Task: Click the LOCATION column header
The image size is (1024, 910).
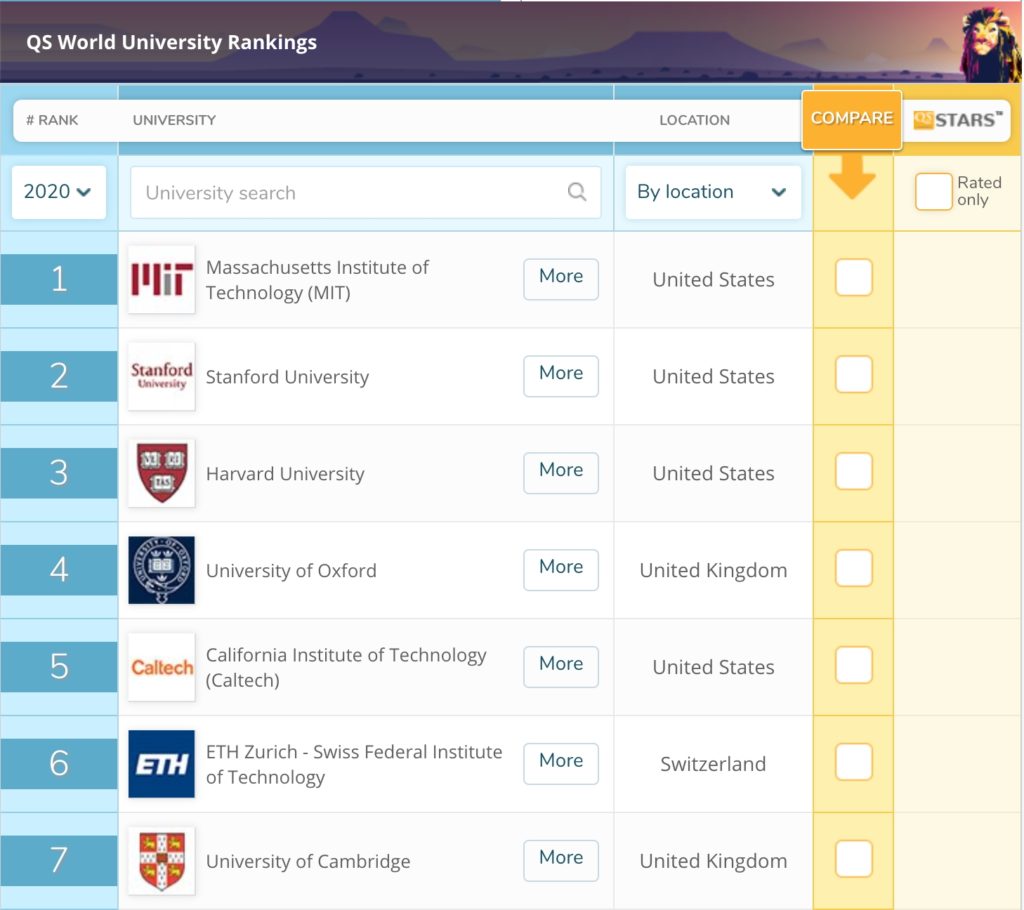Action: point(694,120)
